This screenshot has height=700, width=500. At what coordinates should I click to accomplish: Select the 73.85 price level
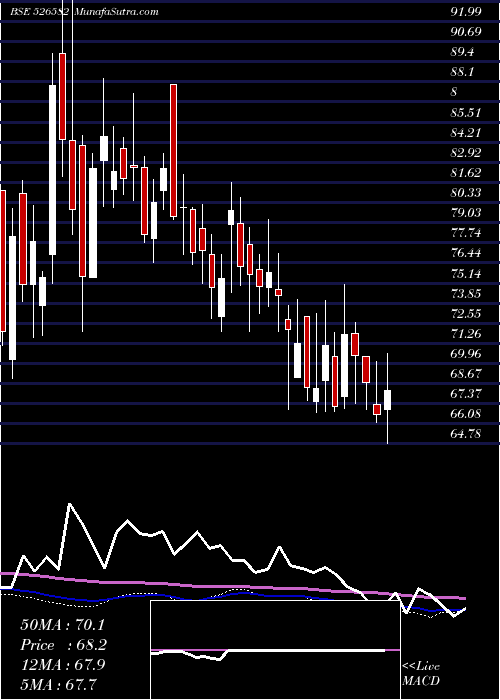tap(466, 293)
